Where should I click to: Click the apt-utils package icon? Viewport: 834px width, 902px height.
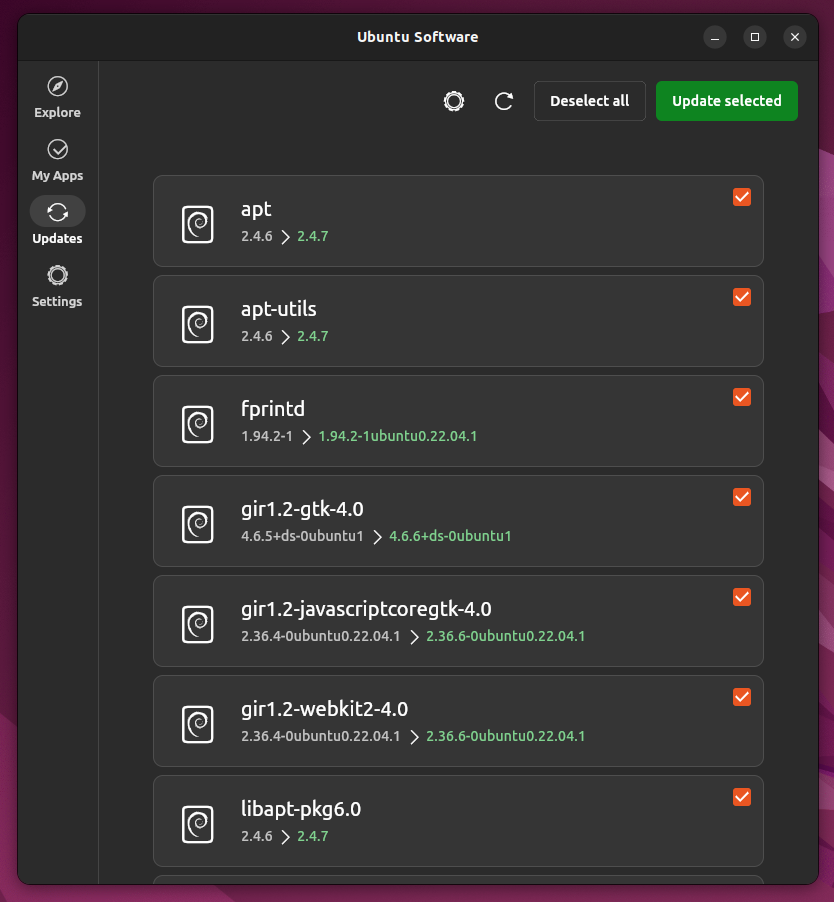point(198,324)
